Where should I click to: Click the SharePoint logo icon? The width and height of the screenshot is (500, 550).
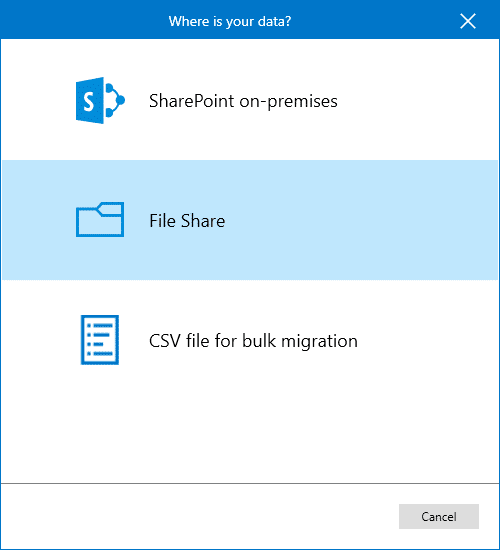click(x=100, y=100)
